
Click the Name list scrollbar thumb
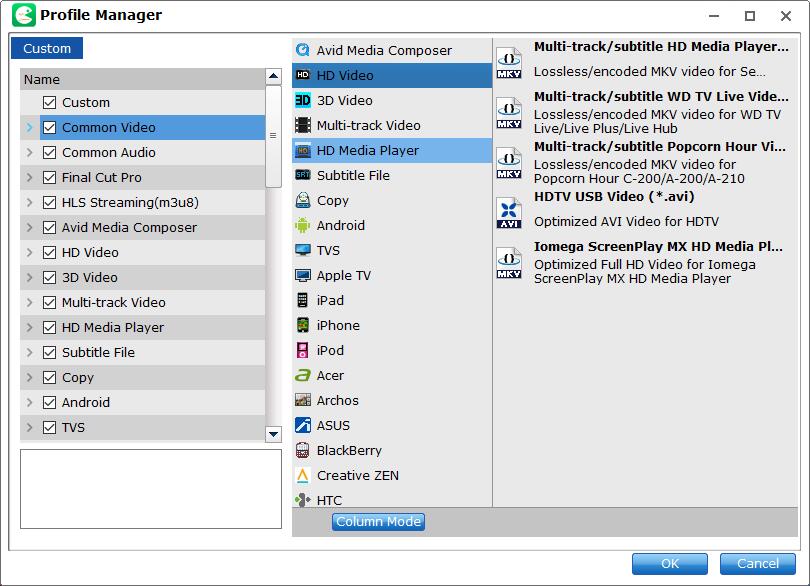coord(273,136)
